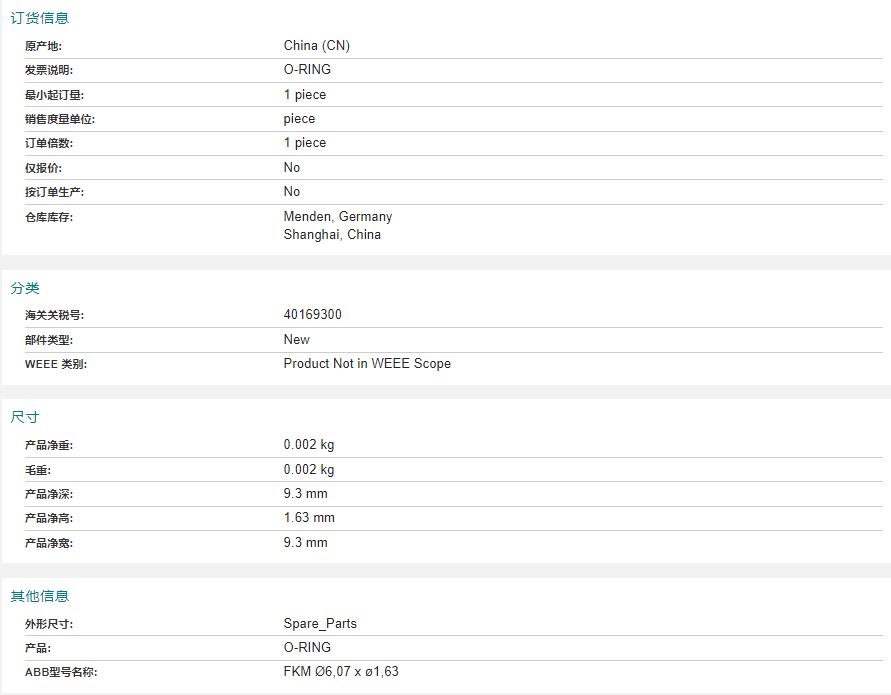891x695 pixels.
Task: Select the China (CN) origin value
Action: pos(317,45)
